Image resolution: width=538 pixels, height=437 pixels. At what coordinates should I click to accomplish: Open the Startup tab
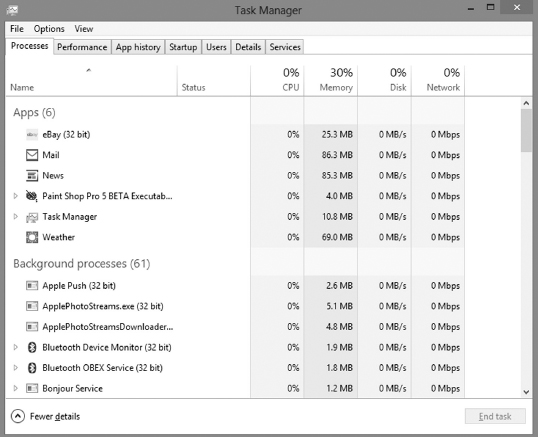pyautogui.click(x=183, y=47)
